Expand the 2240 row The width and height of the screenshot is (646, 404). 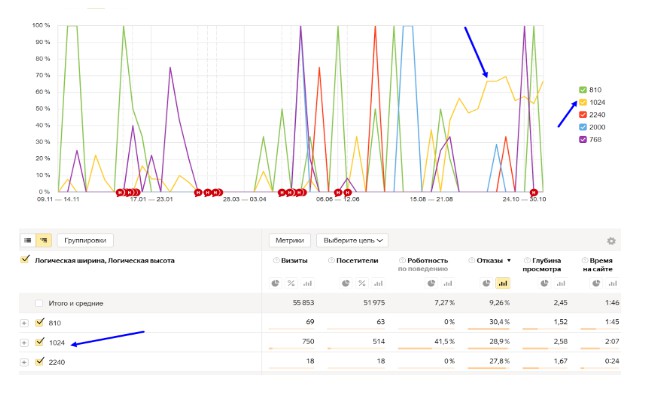coord(24,362)
